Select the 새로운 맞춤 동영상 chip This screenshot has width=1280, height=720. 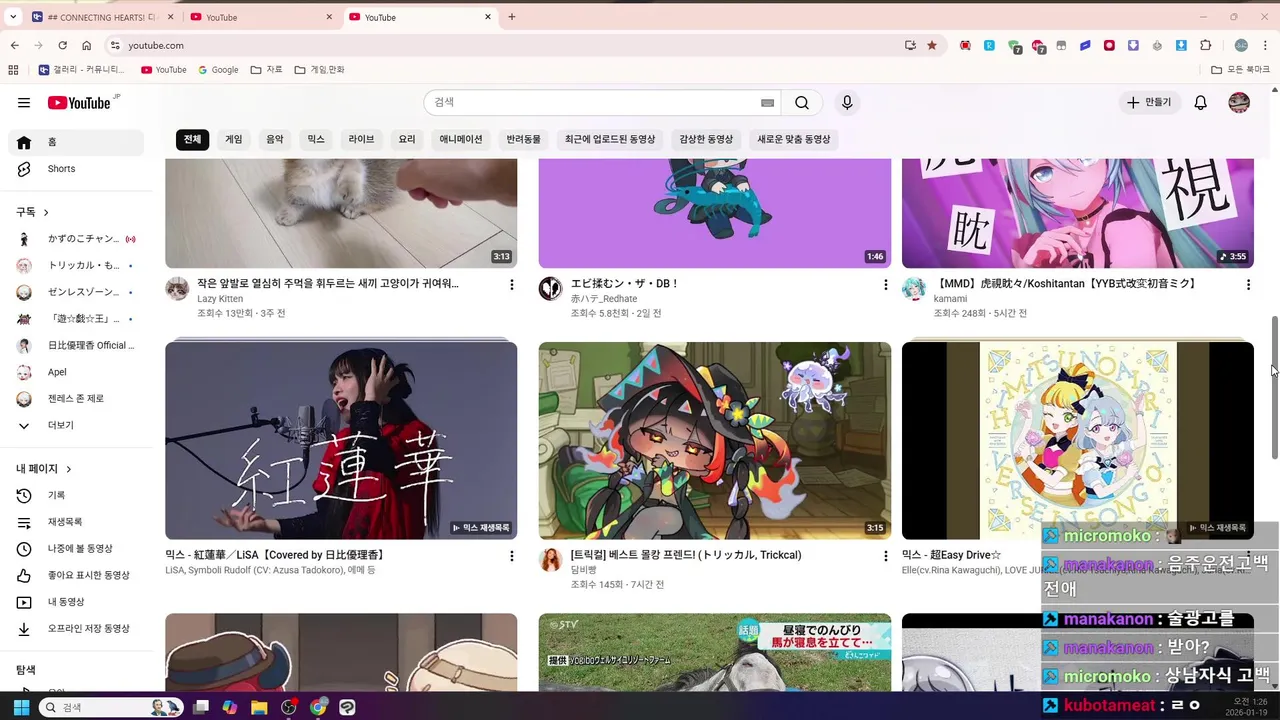[794, 140]
